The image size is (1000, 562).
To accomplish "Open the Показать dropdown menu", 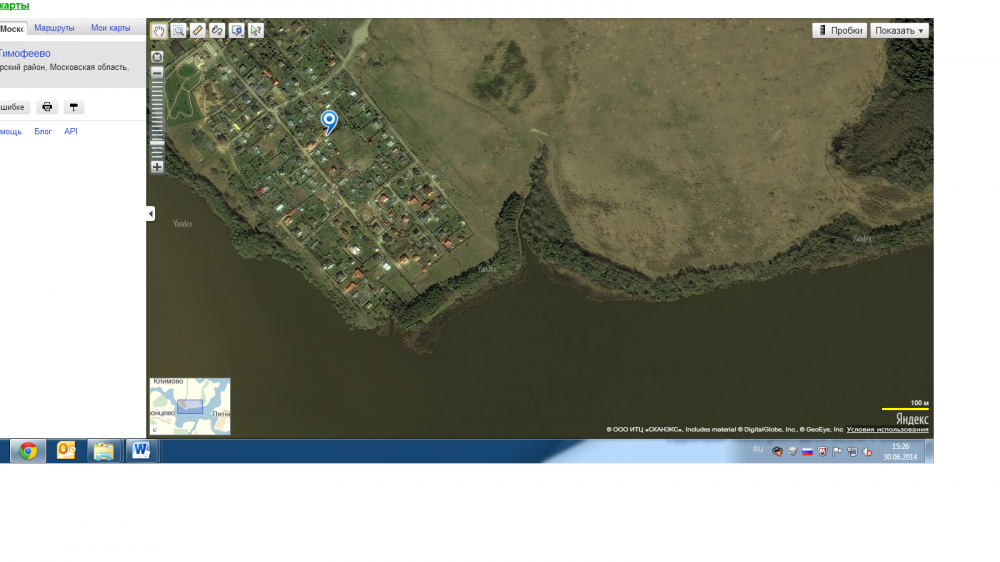I will click(899, 31).
